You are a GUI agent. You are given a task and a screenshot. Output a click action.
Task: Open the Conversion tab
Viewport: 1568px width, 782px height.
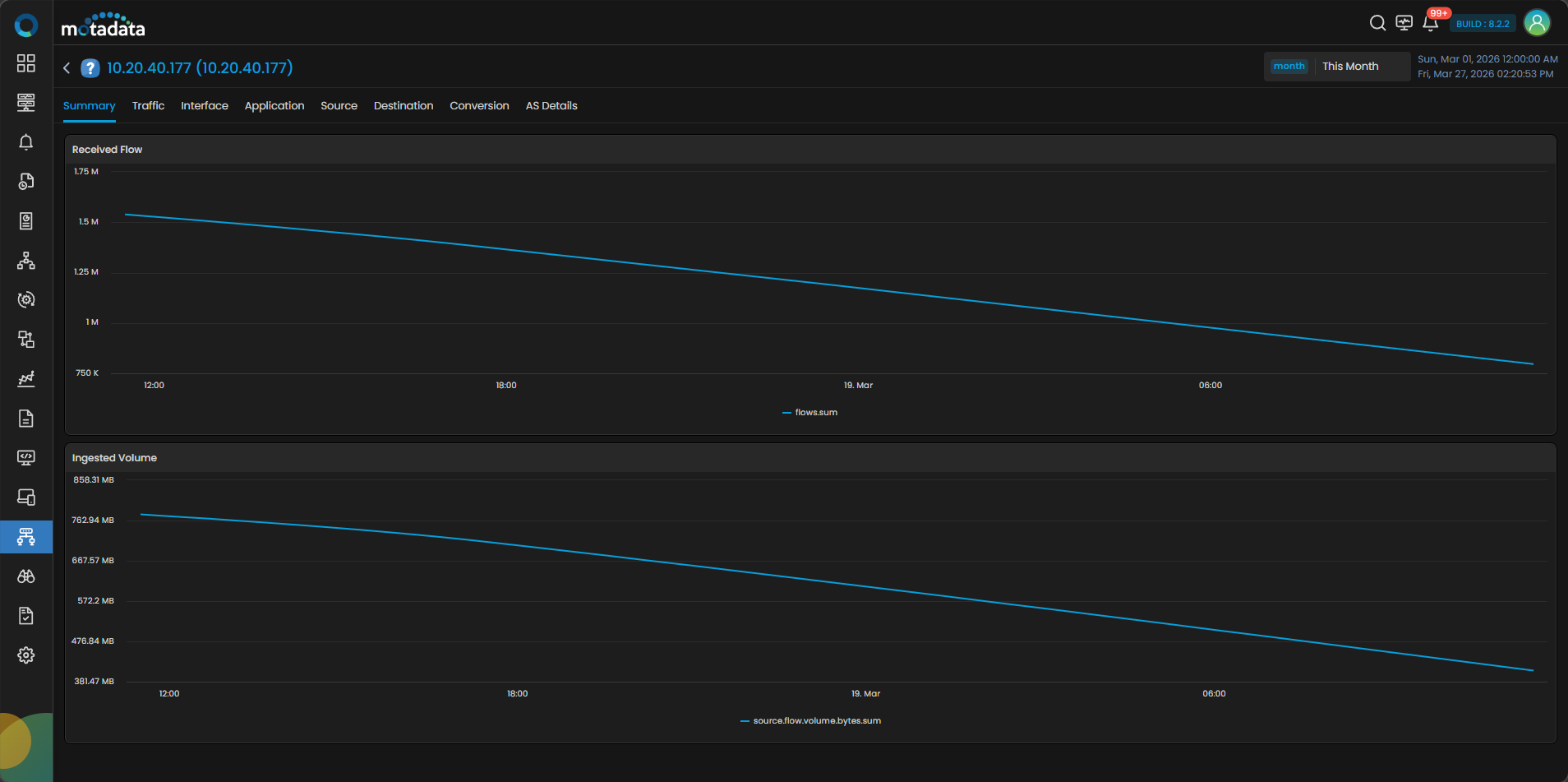point(479,106)
